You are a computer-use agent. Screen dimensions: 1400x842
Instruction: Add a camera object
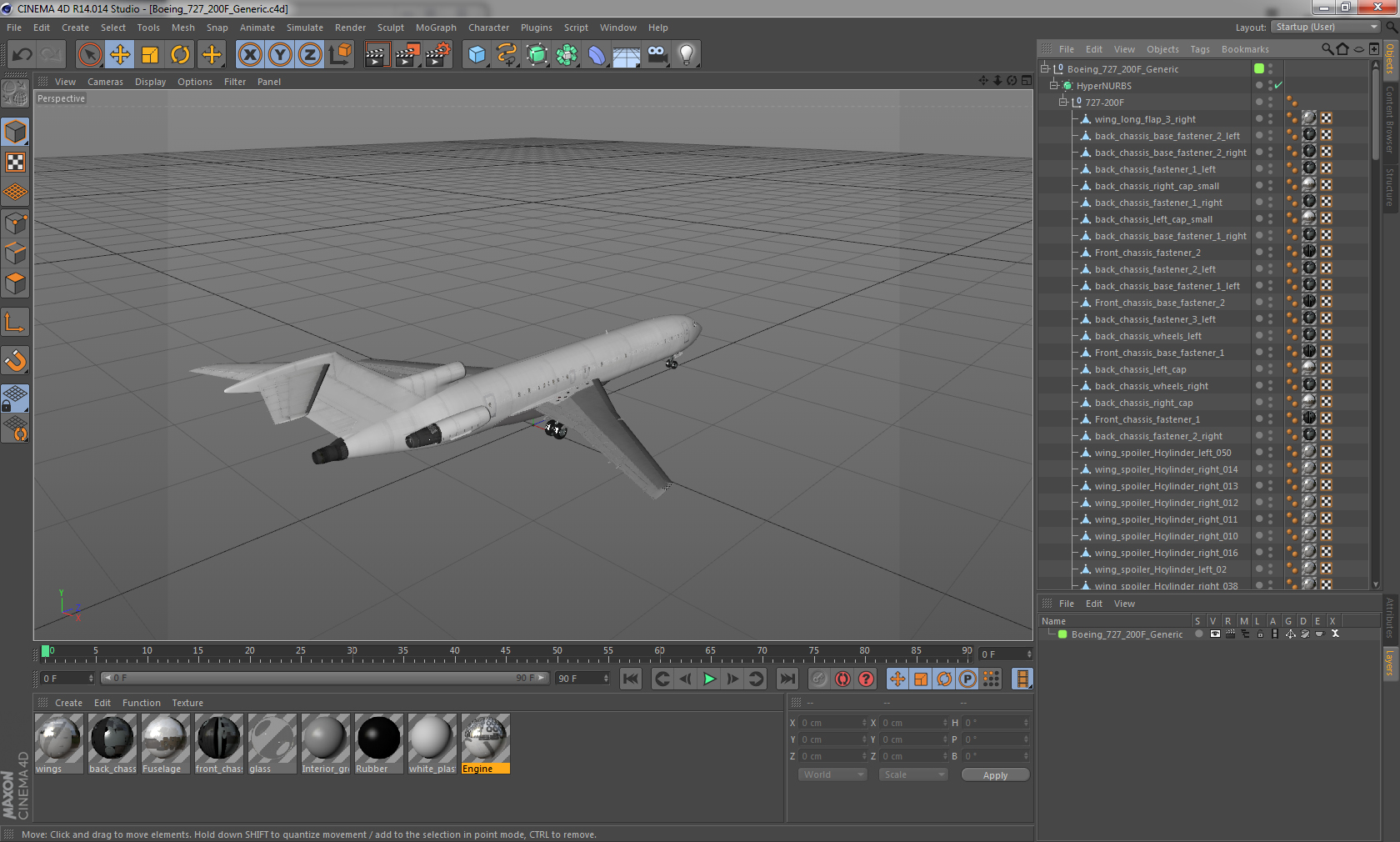point(657,55)
